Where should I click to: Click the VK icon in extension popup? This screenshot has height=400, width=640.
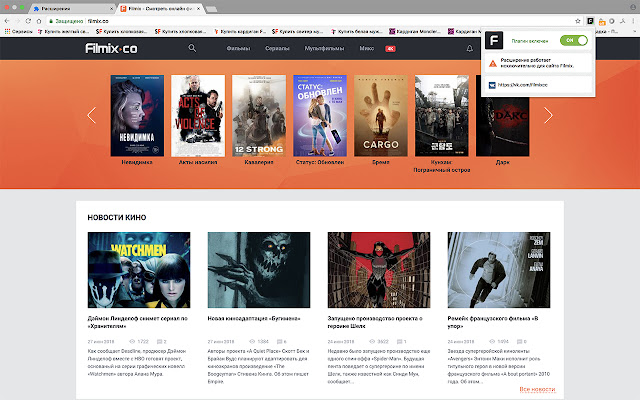[491, 85]
